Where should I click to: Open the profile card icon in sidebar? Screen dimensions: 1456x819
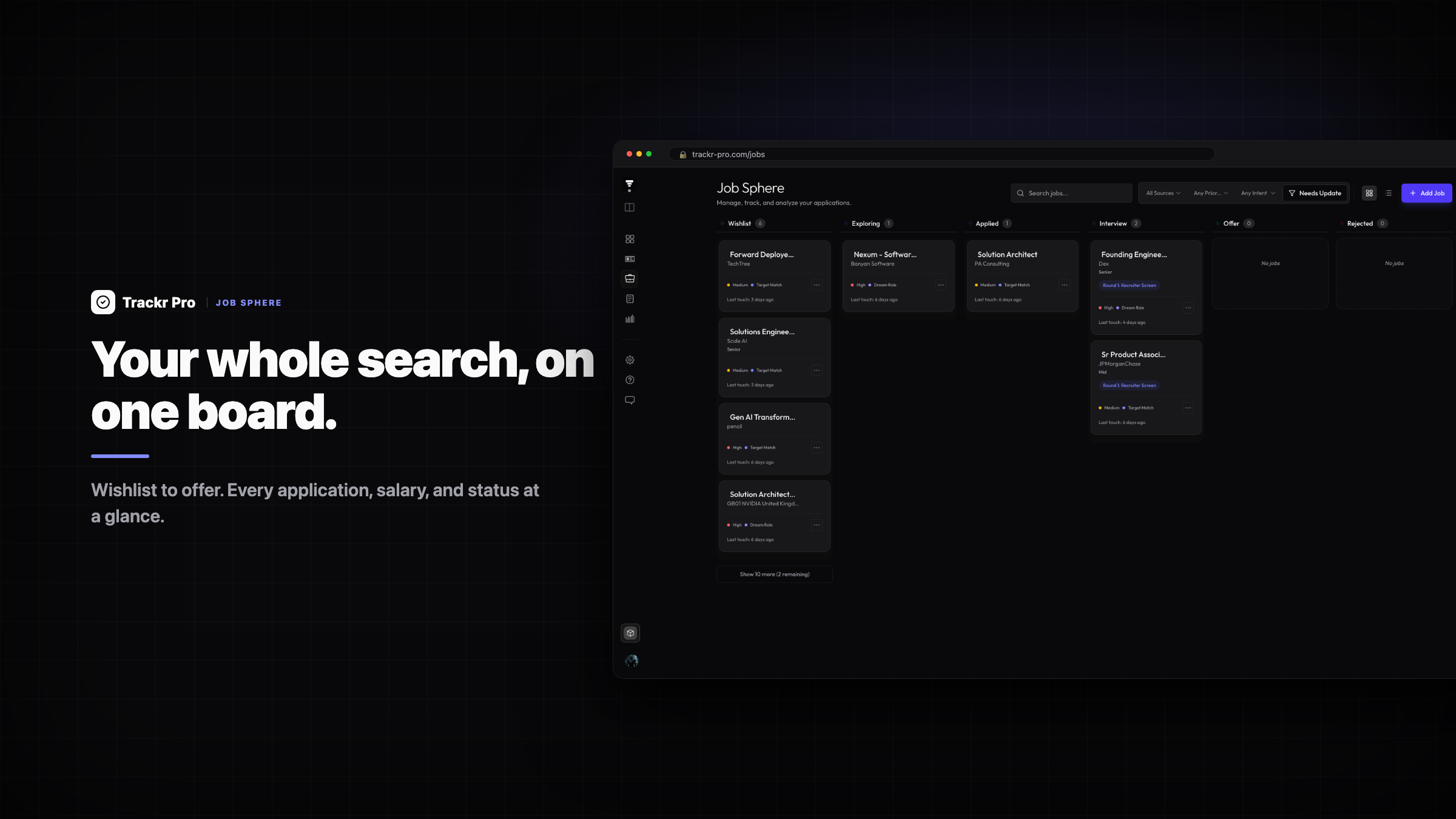click(x=630, y=259)
